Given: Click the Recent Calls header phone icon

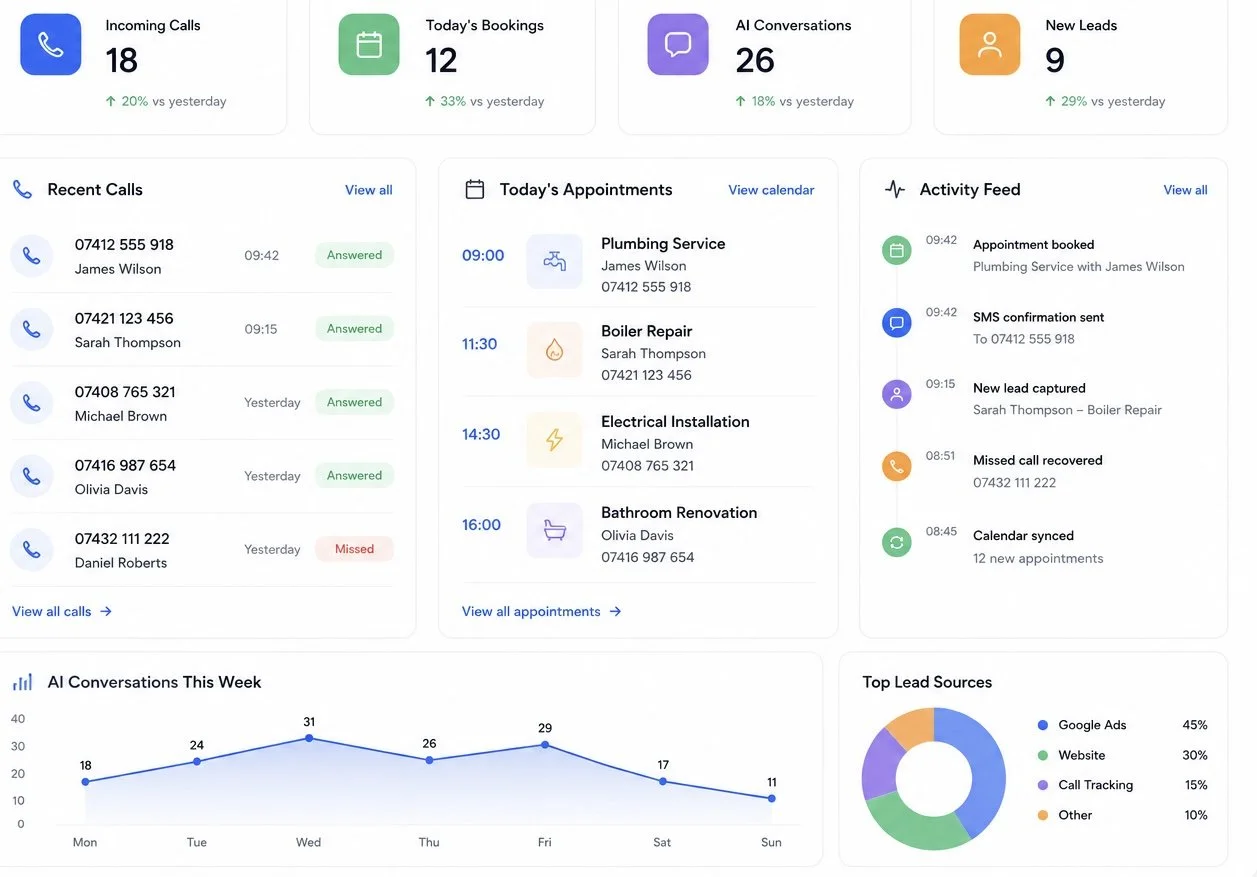Looking at the screenshot, I should [22, 189].
